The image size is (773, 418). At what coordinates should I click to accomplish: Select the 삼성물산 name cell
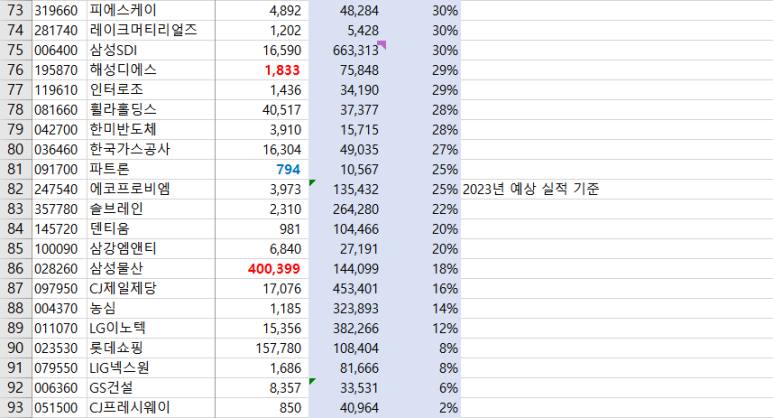[151, 269]
